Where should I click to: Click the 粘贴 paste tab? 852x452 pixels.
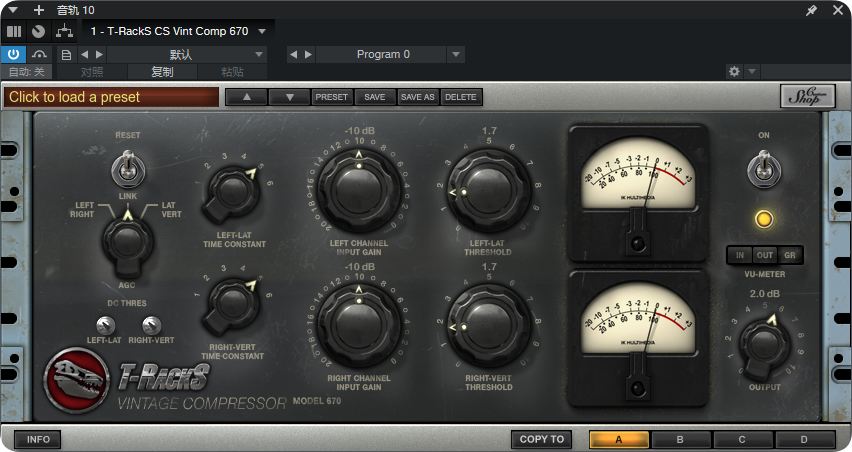(232, 72)
